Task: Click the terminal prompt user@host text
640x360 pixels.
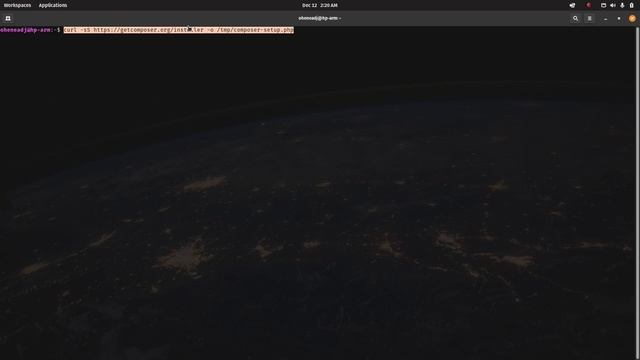Action: (26, 30)
